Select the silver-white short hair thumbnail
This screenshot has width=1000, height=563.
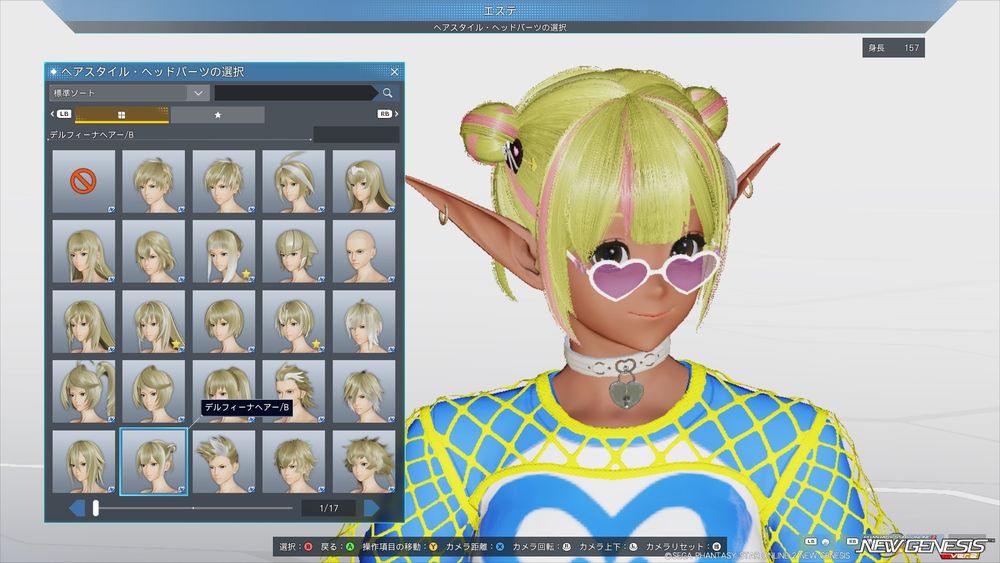click(364, 321)
